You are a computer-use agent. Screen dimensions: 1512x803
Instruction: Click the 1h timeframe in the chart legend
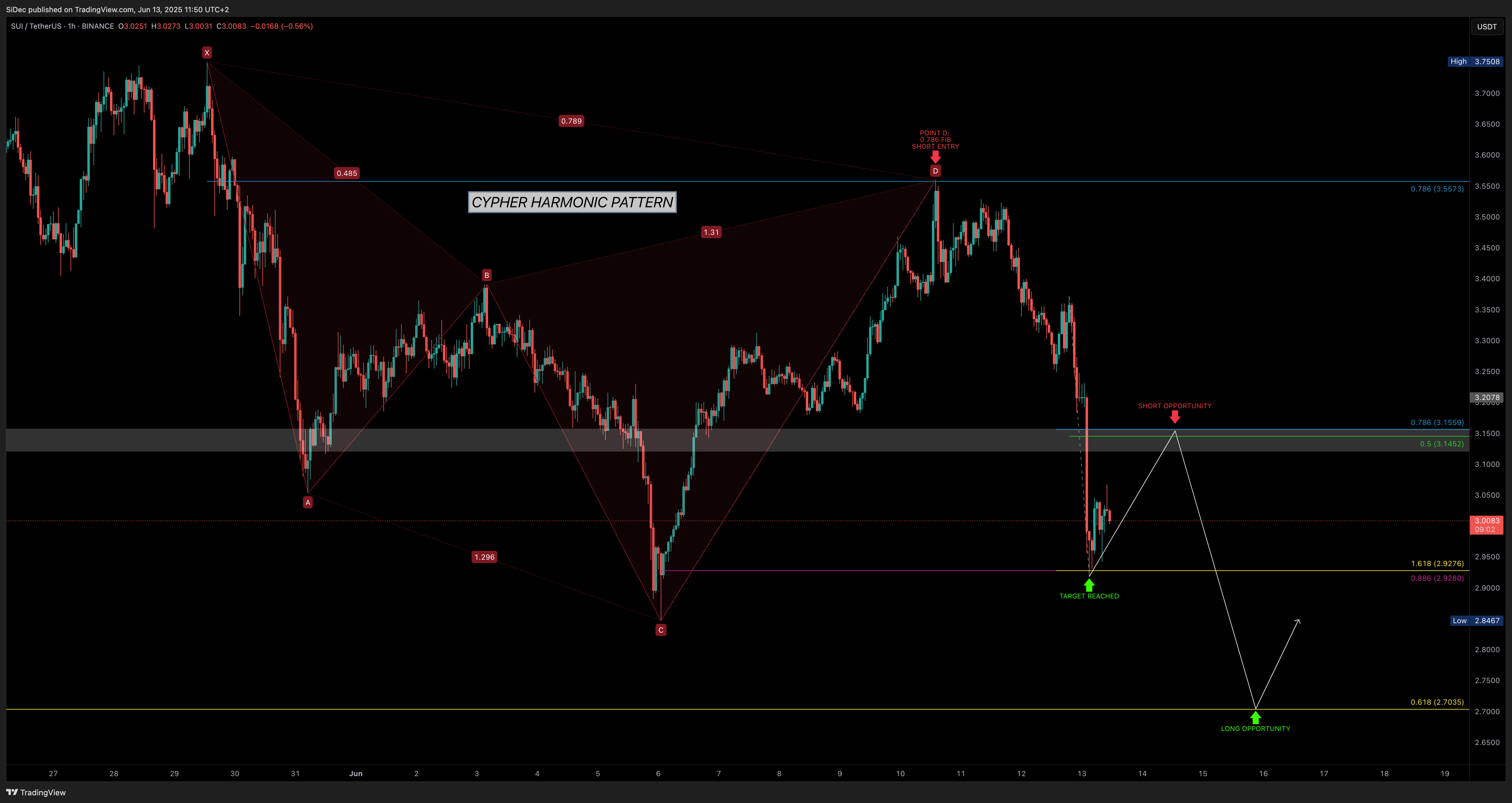tap(71, 26)
